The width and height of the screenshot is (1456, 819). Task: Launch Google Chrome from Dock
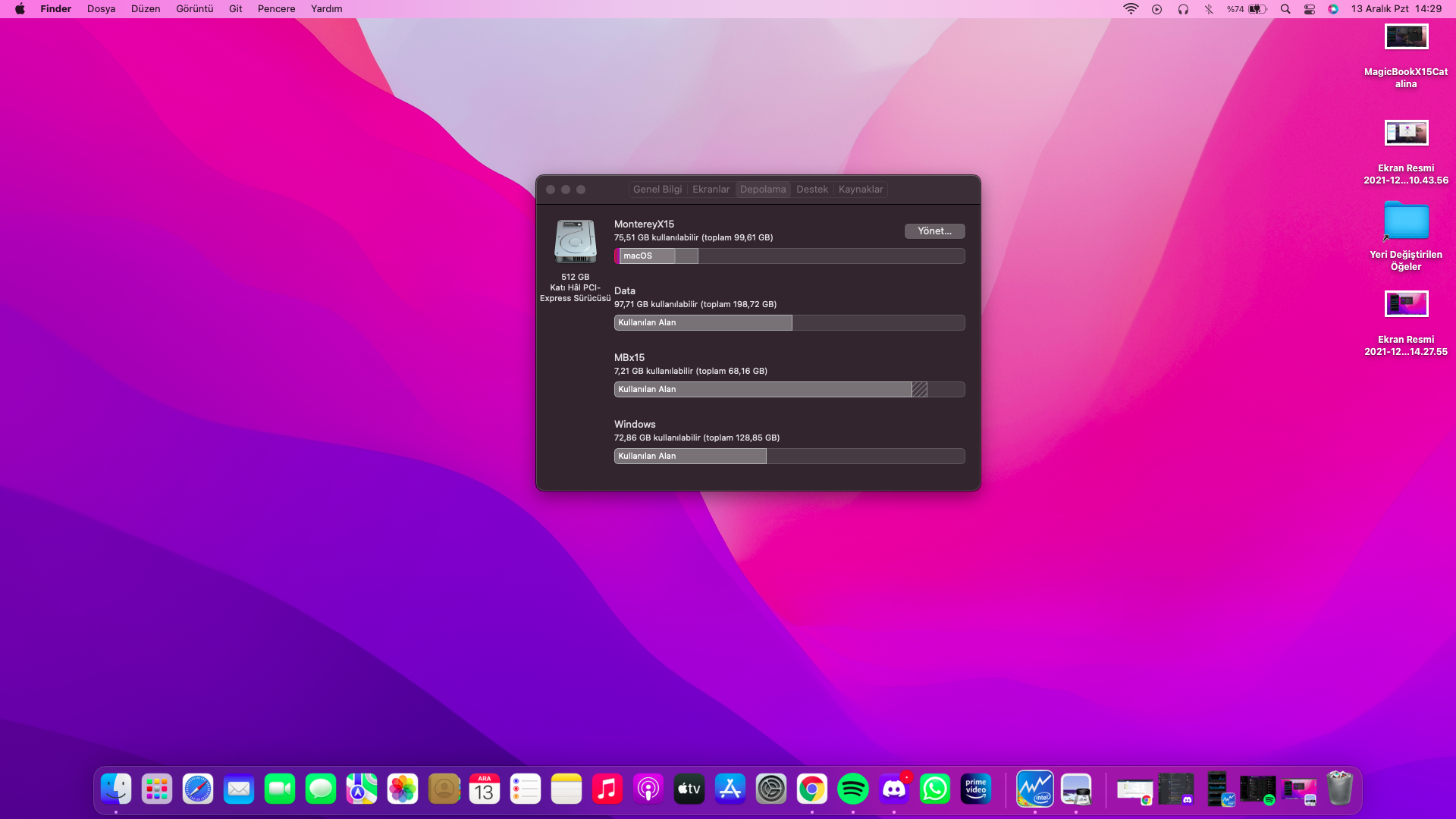[x=811, y=789]
